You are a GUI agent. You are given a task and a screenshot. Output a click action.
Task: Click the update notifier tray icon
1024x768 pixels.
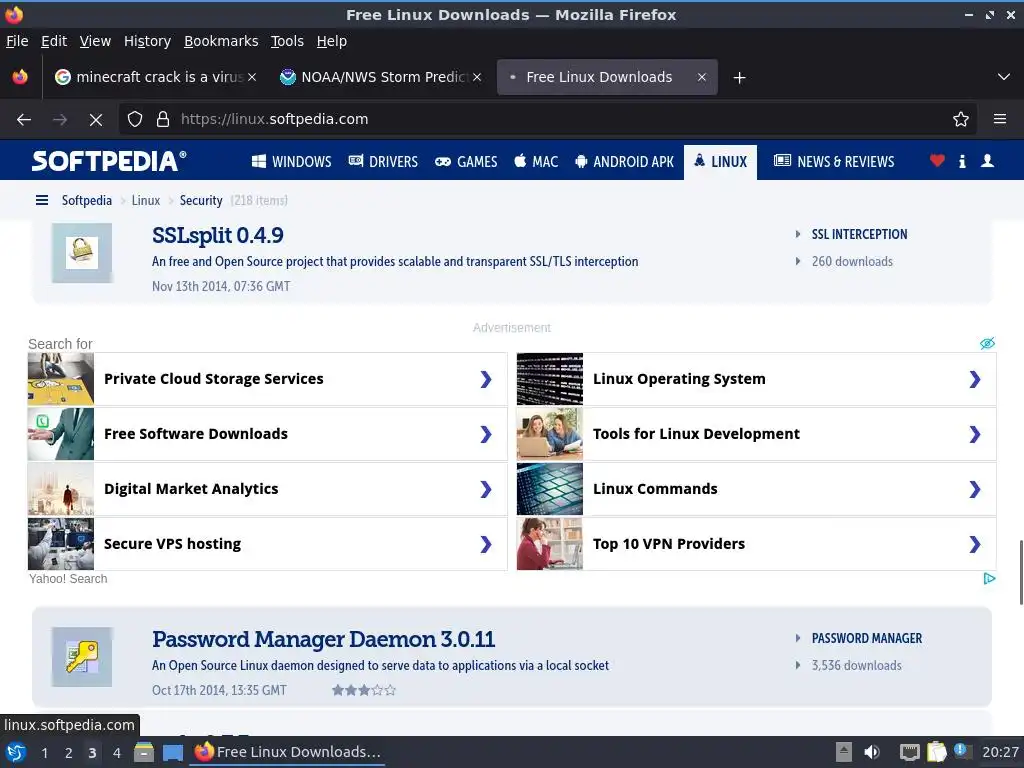(961, 751)
